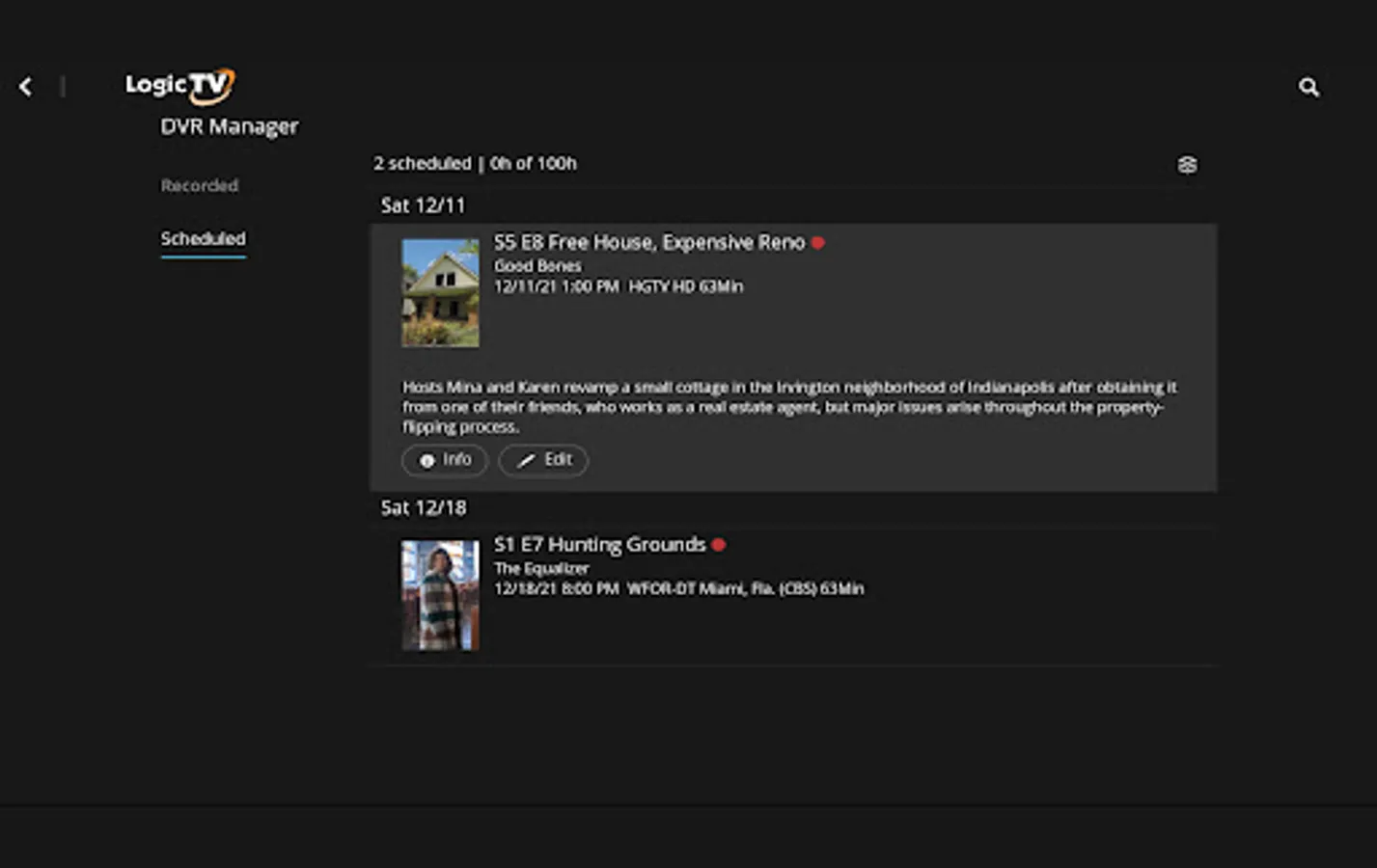Go back with the left arrow
The height and width of the screenshot is (868, 1377).
click(26, 87)
